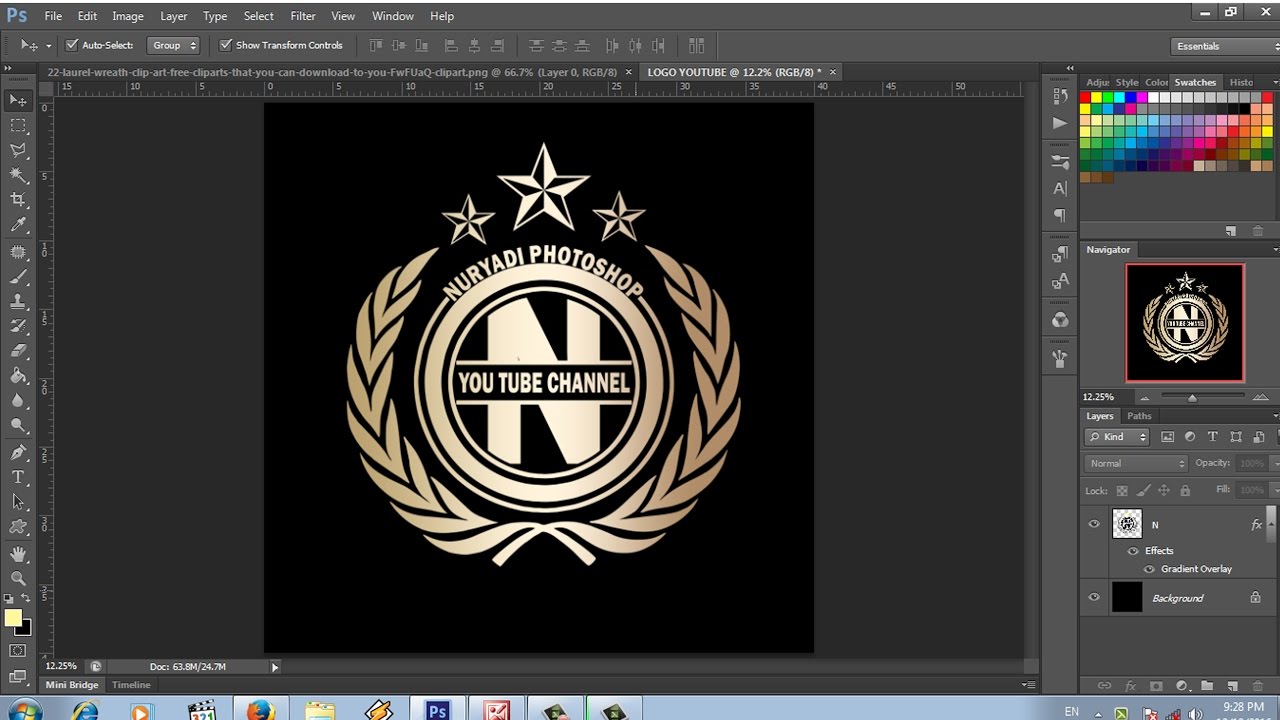The image size is (1280, 720).
Task: Toggle the Auto-Select checkbox
Action: pos(72,45)
